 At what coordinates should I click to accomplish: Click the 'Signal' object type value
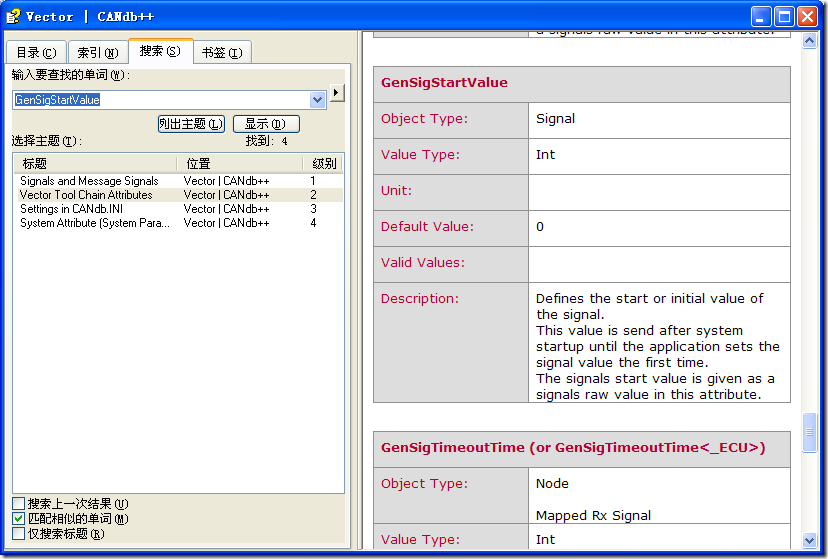pos(555,119)
